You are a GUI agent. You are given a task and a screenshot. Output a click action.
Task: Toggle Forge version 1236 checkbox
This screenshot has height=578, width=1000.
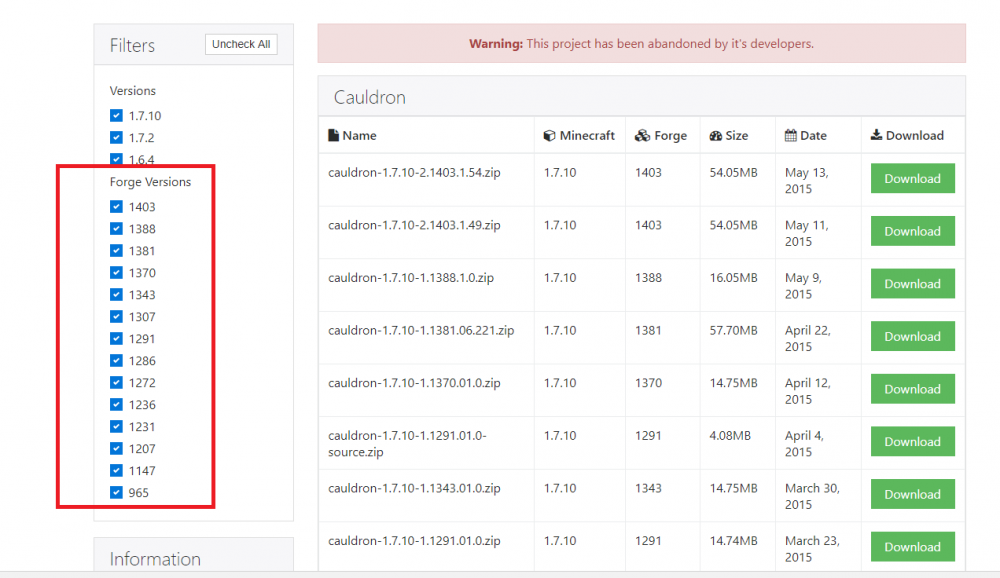[116, 404]
